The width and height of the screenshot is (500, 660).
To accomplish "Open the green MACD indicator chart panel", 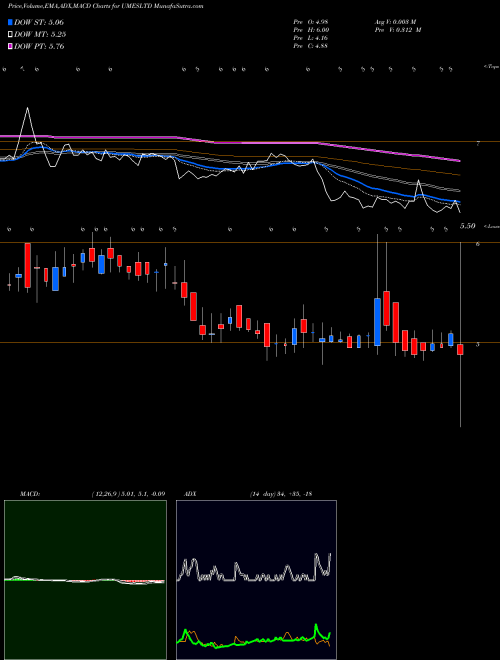I will pos(85,580).
